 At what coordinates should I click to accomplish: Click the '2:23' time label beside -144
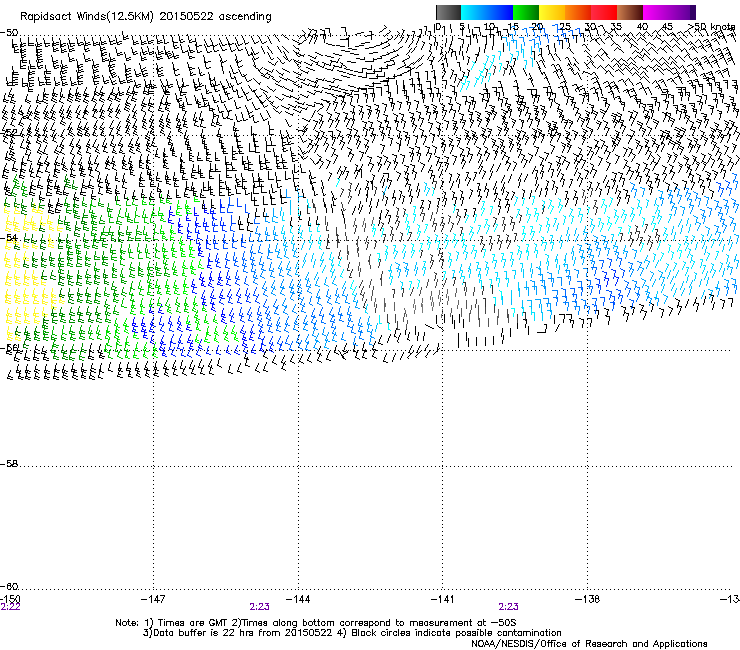tap(260, 607)
